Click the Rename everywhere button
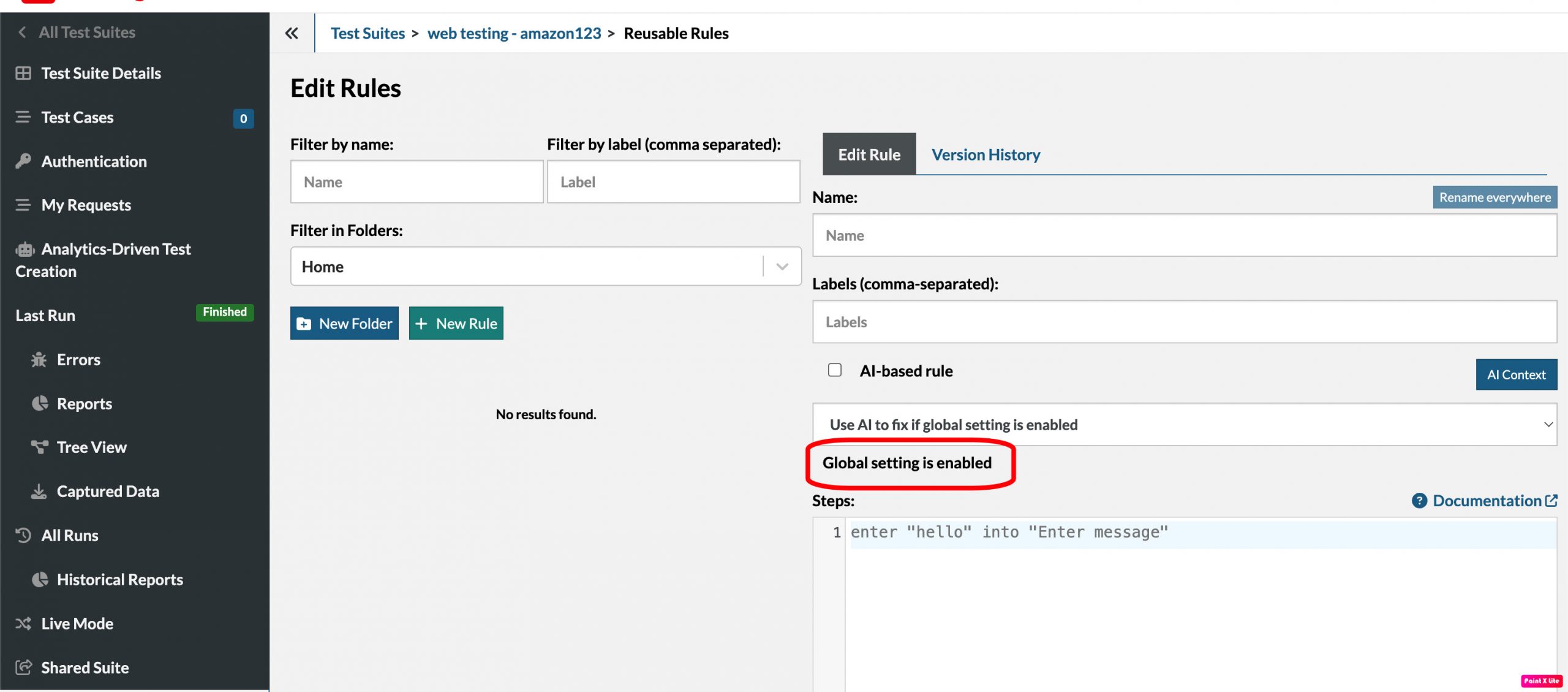This screenshot has height=692, width=1568. 1494,197
